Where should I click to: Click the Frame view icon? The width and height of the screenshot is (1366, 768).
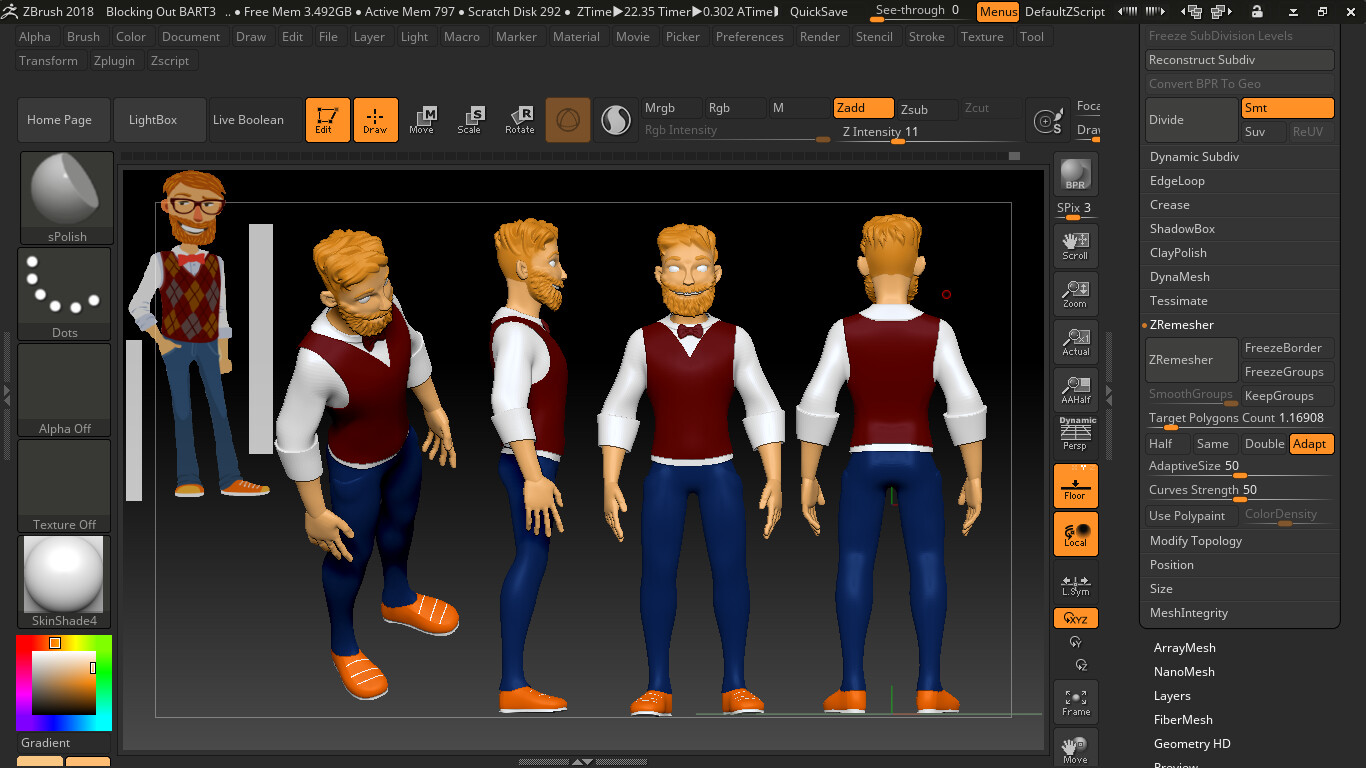click(1076, 702)
